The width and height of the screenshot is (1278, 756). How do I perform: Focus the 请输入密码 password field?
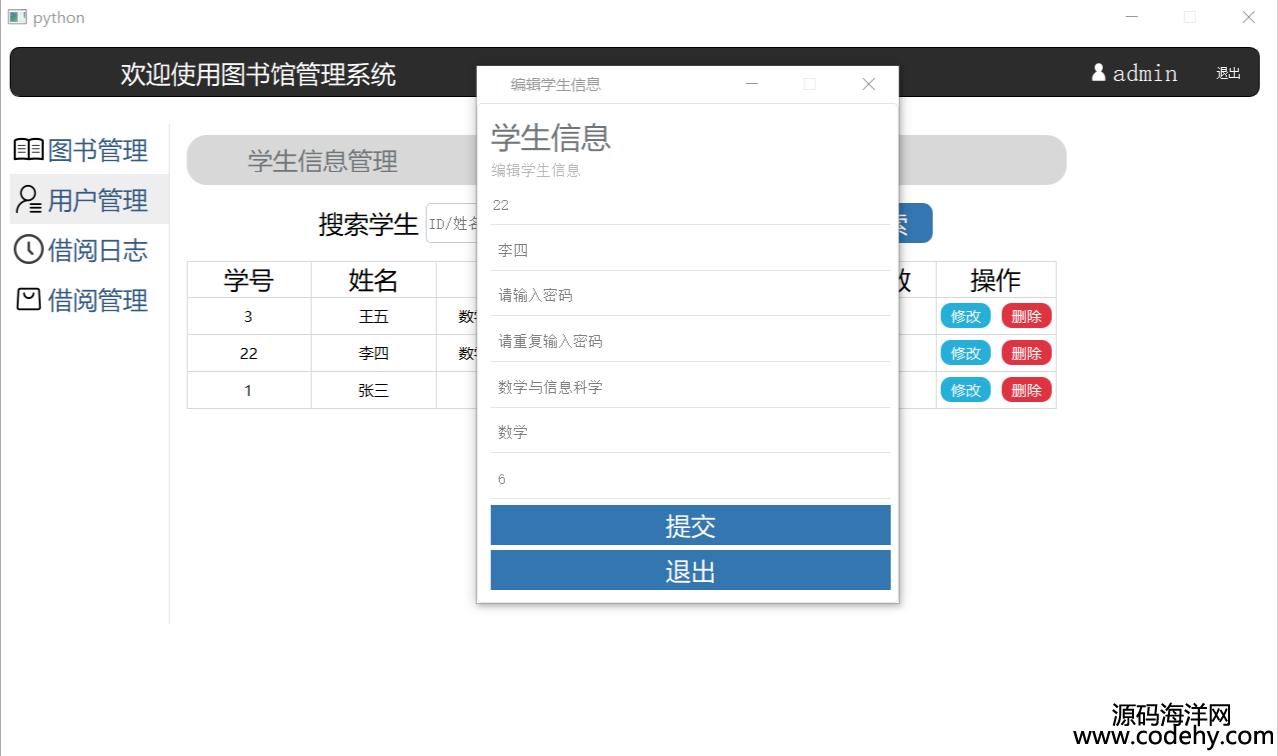[x=690, y=295]
